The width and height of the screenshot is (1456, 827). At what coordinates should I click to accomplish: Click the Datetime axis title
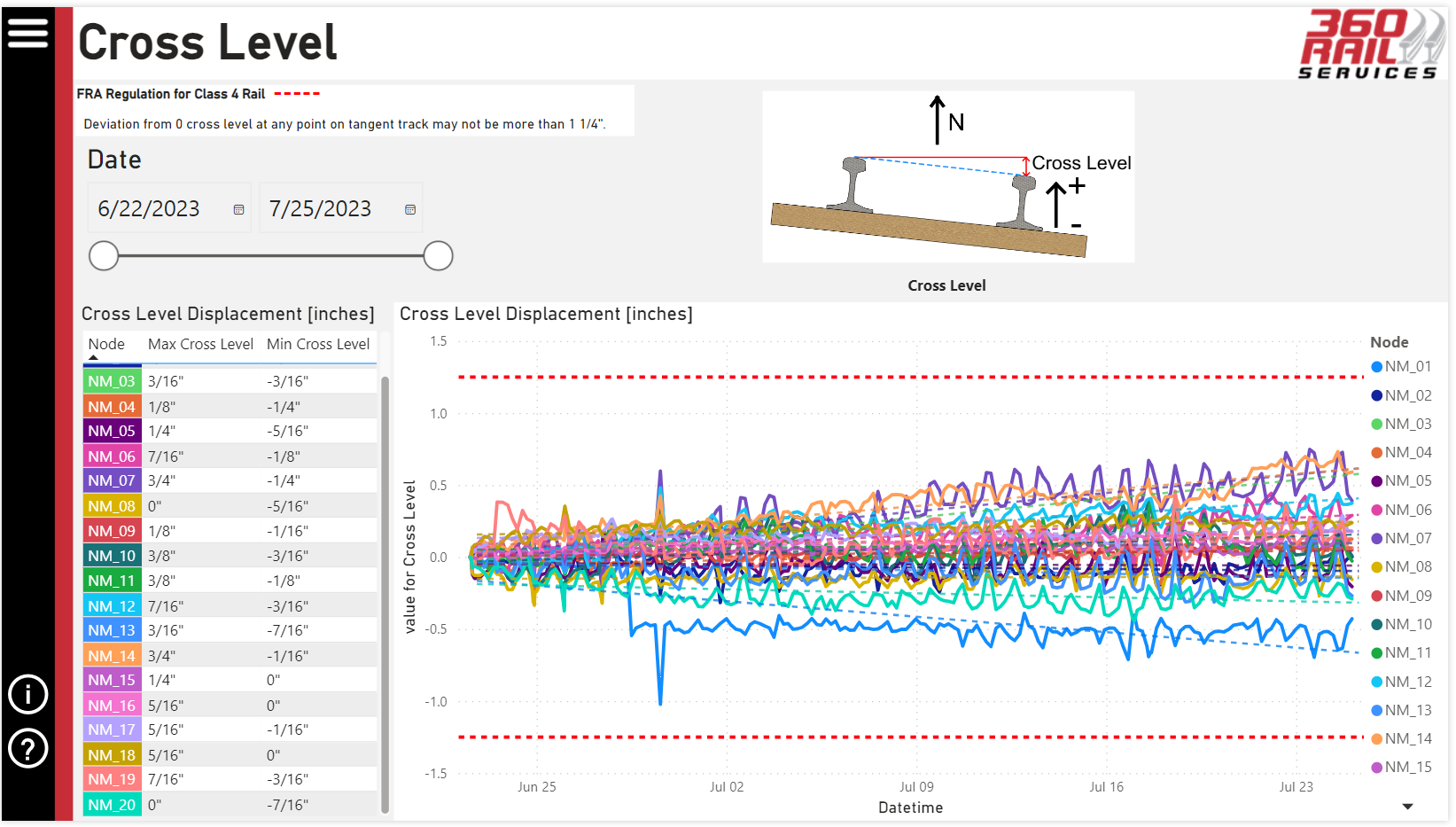coord(910,807)
